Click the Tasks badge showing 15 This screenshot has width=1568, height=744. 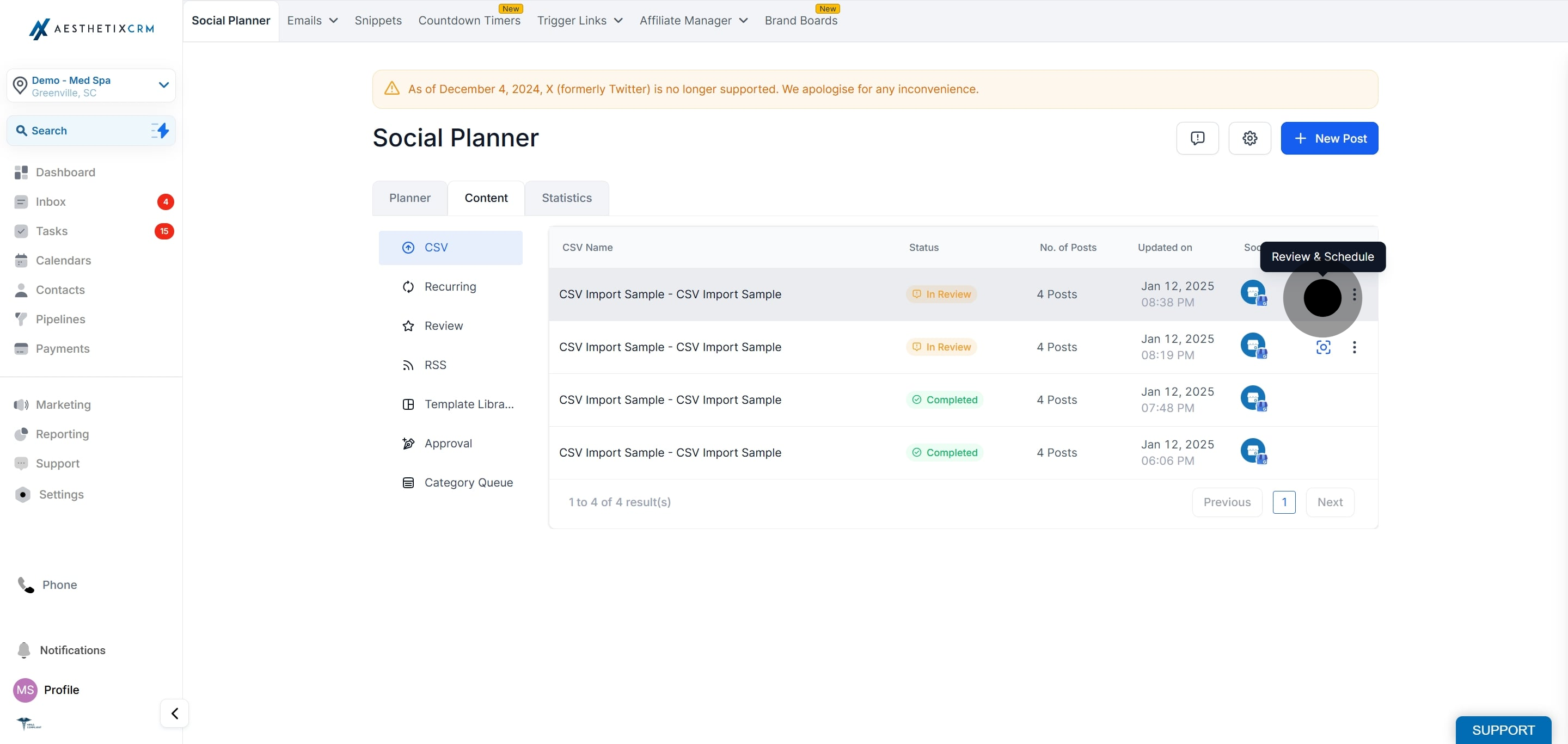[x=164, y=231]
